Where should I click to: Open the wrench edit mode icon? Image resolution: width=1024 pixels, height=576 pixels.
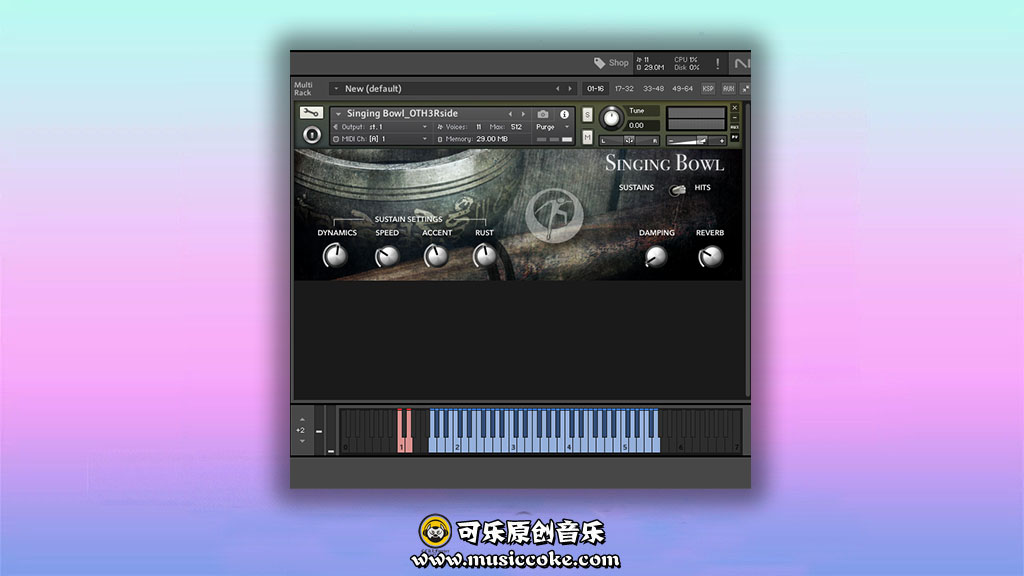(311, 112)
